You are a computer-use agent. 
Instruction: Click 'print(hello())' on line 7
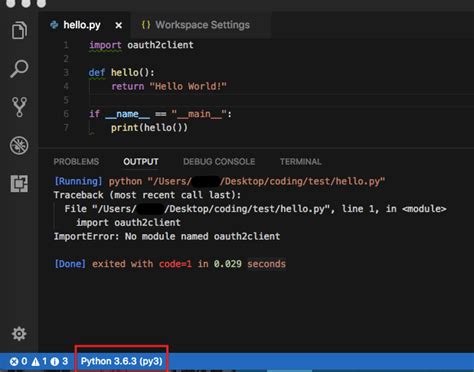pyautogui.click(x=149, y=128)
